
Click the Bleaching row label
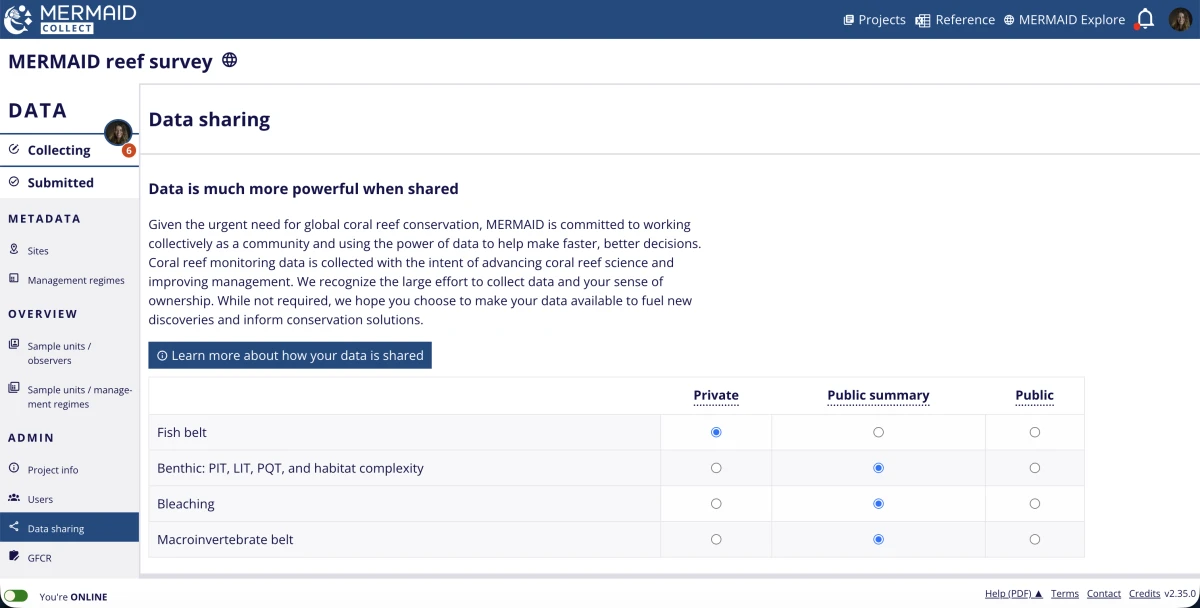(x=186, y=504)
